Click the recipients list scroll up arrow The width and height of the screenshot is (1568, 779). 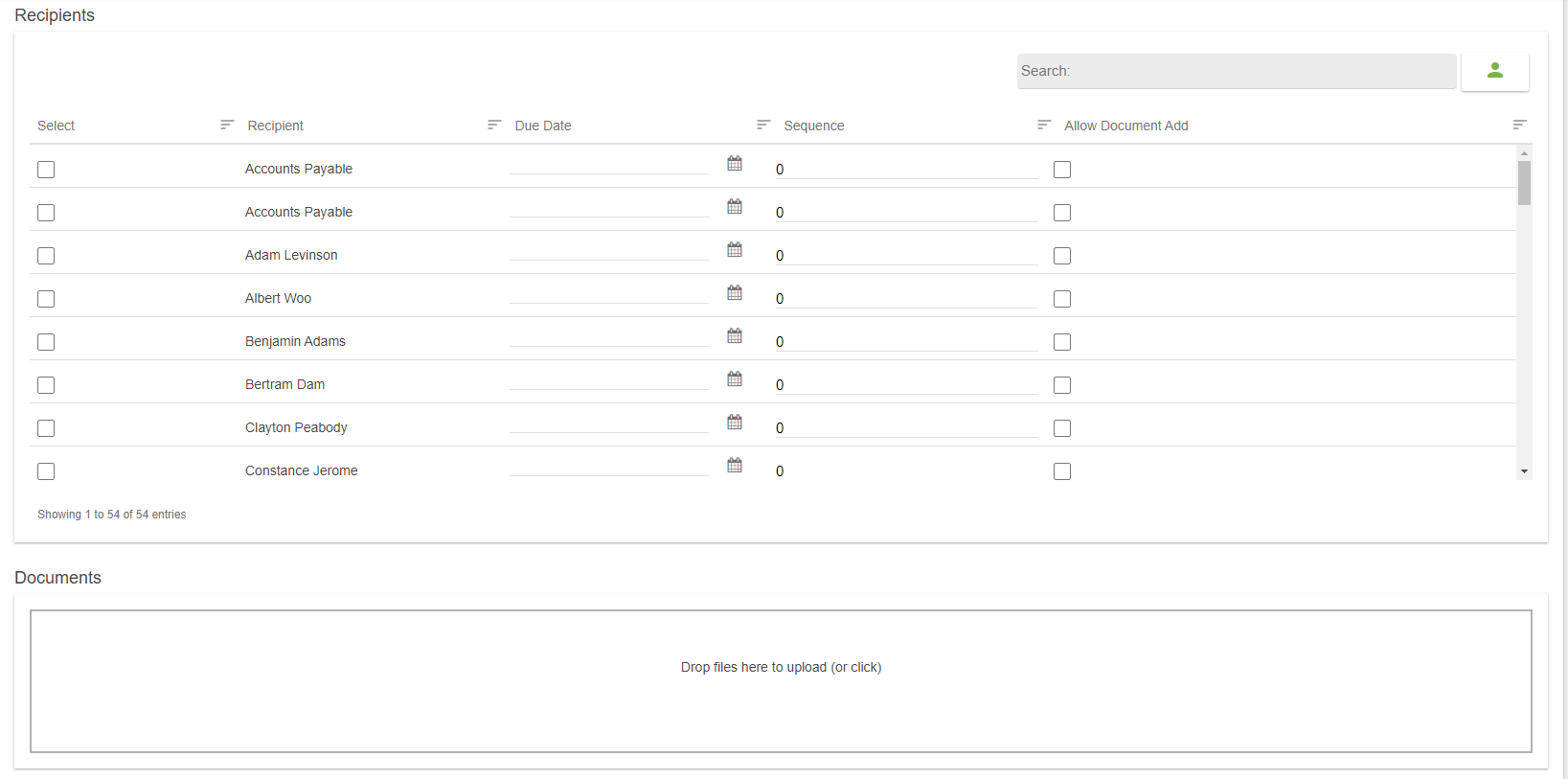[1524, 153]
